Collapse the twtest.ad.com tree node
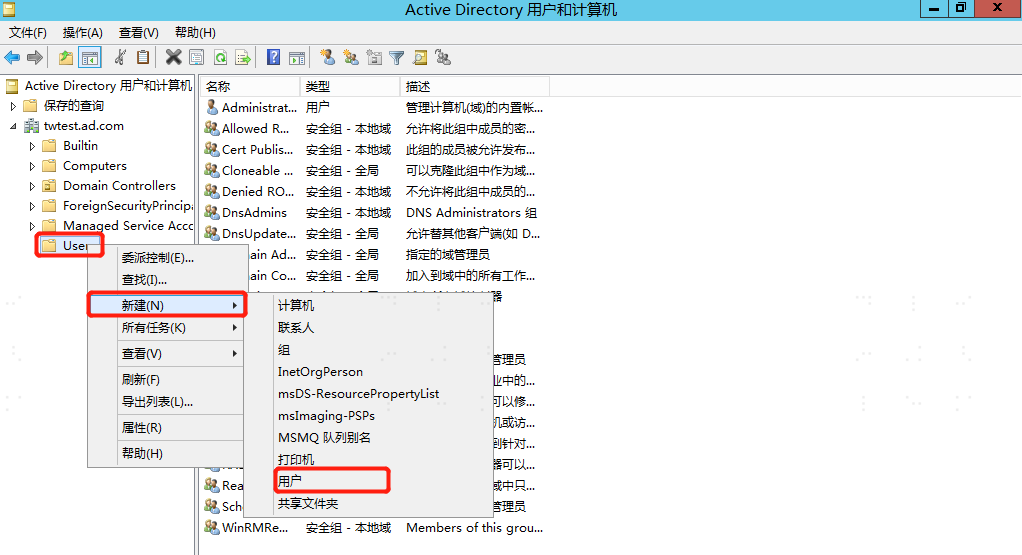Image resolution: width=1022 pixels, height=555 pixels. (x=13, y=126)
